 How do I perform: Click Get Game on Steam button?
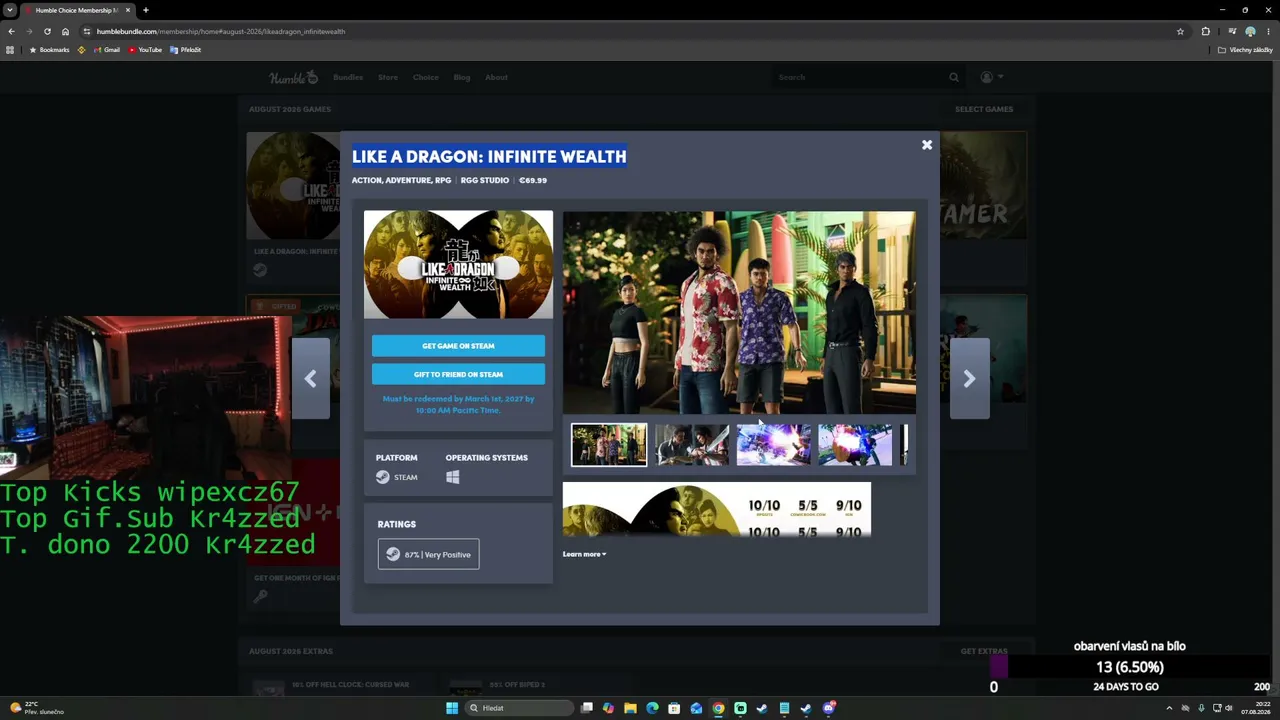click(x=458, y=346)
